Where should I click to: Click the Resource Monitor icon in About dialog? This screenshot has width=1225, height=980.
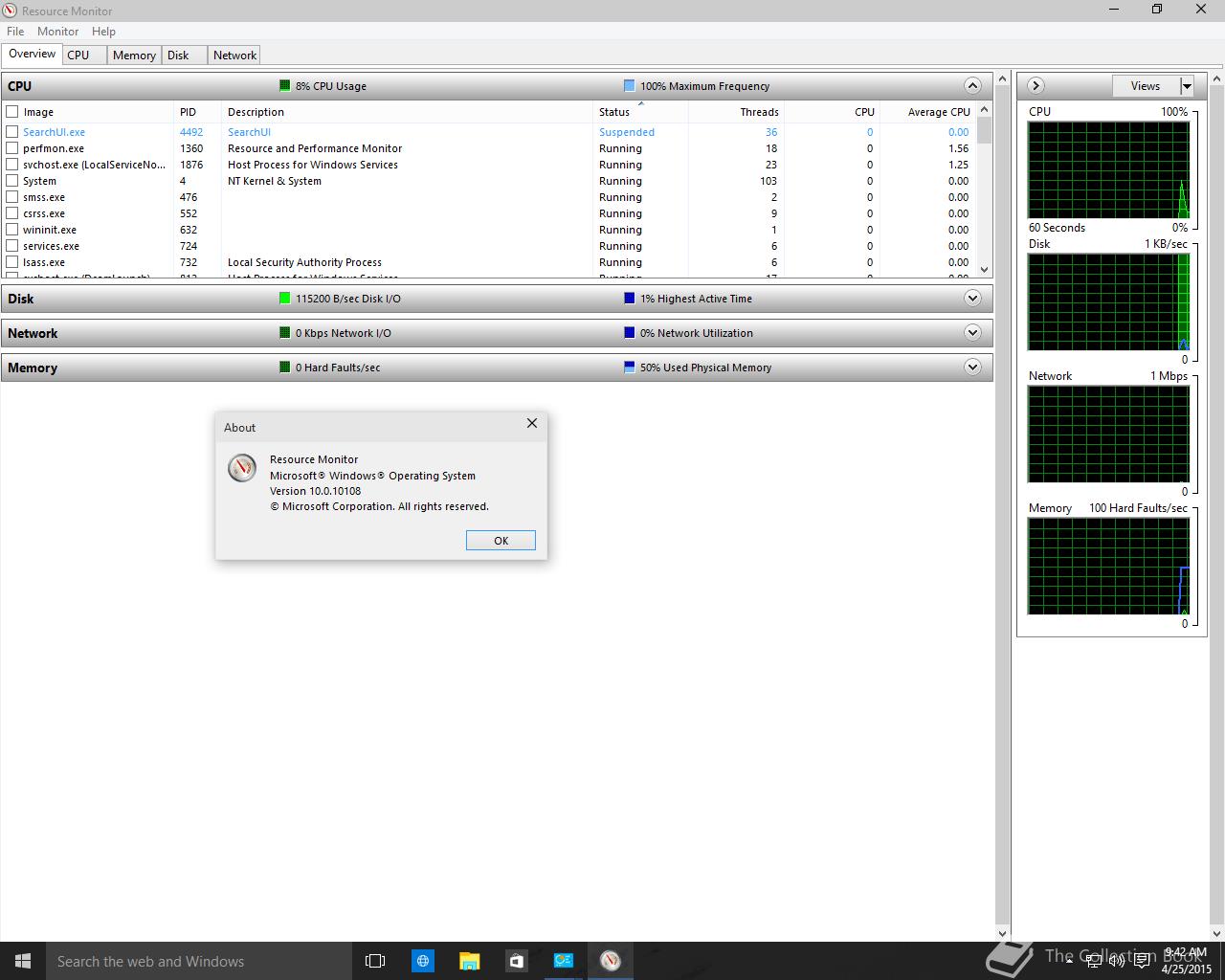[x=241, y=468]
